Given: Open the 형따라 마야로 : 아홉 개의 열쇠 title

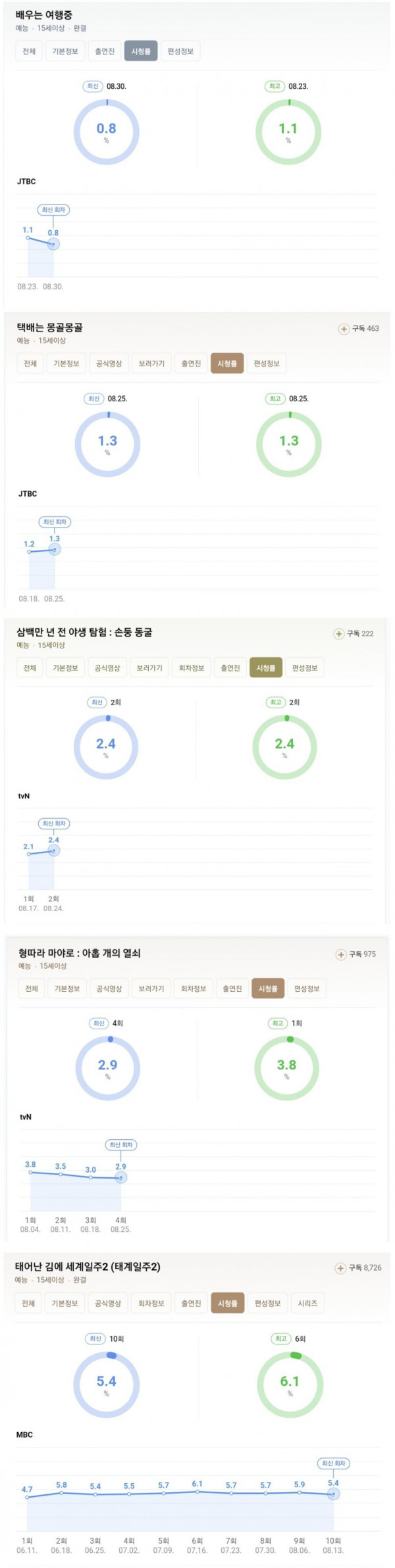Looking at the screenshot, I should [x=80, y=953].
